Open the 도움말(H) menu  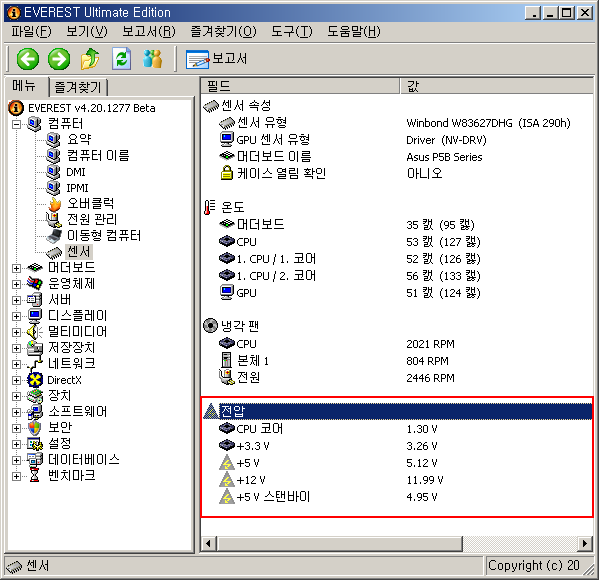tap(354, 32)
